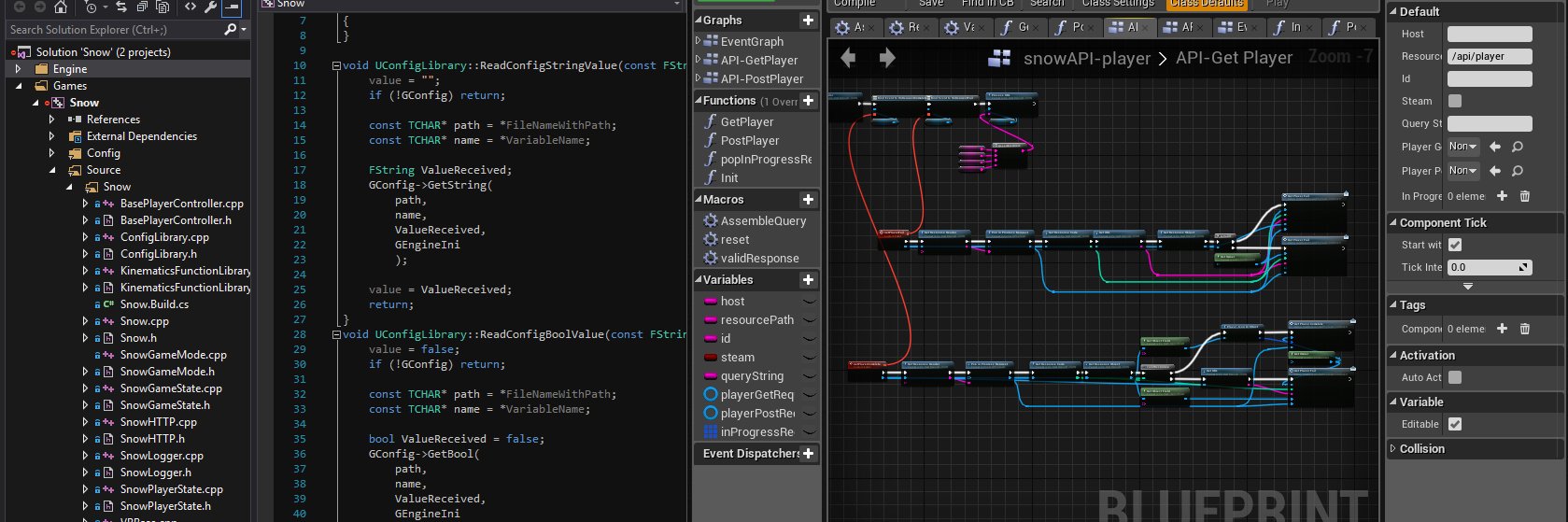1568x522 pixels.
Task: Add a new function with the plus icon
Action: point(808,100)
